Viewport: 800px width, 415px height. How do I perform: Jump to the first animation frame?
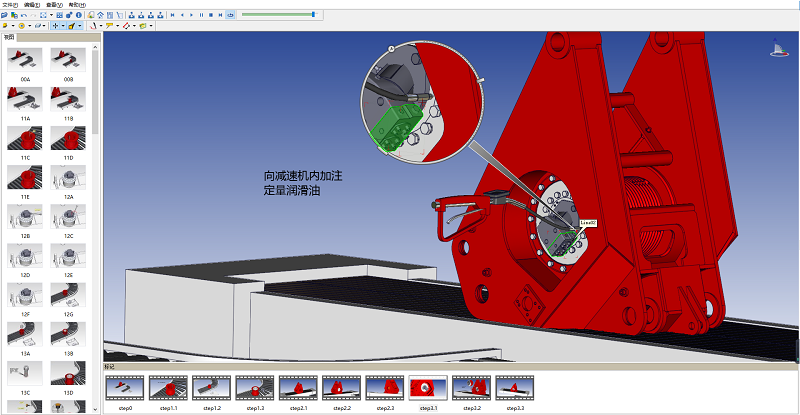[172, 15]
